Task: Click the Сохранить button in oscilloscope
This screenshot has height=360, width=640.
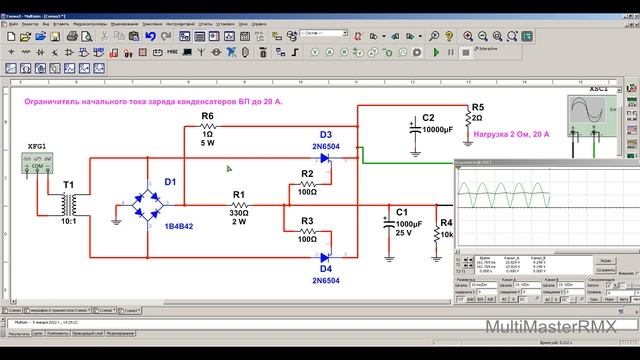Action: pyautogui.click(x=605, y=270)
